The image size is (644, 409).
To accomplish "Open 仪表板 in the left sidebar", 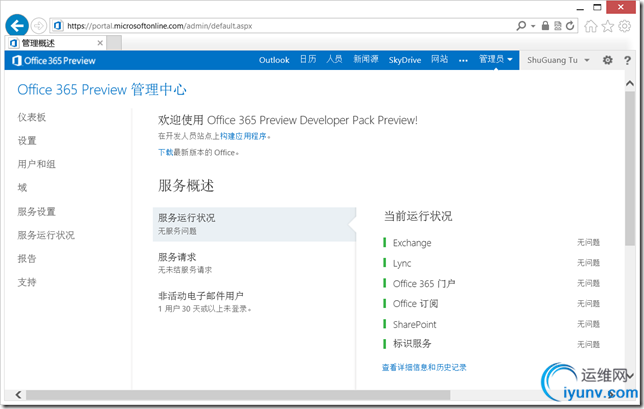I will tap(32, 117).
